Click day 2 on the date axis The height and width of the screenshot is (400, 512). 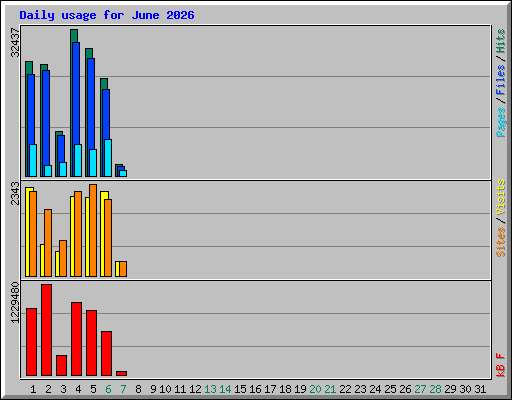(x=48, y=389)
